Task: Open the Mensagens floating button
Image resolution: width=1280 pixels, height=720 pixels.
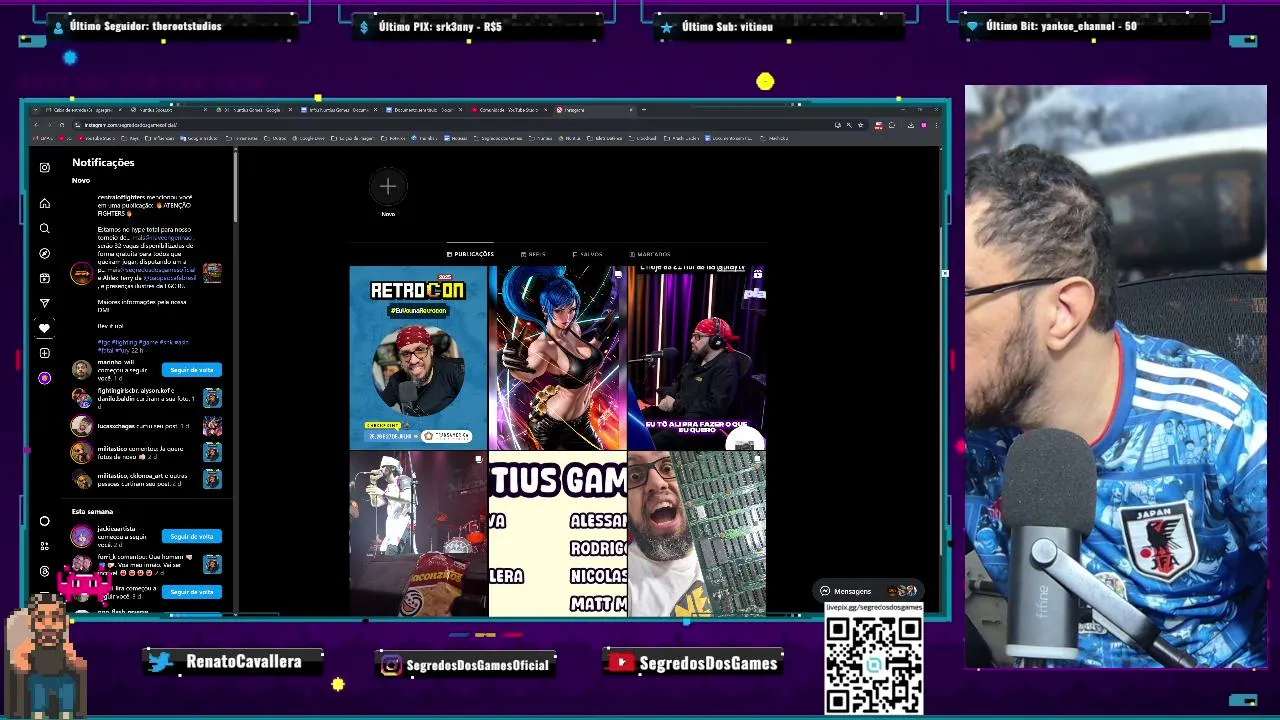Action: (x=868, y=591)
